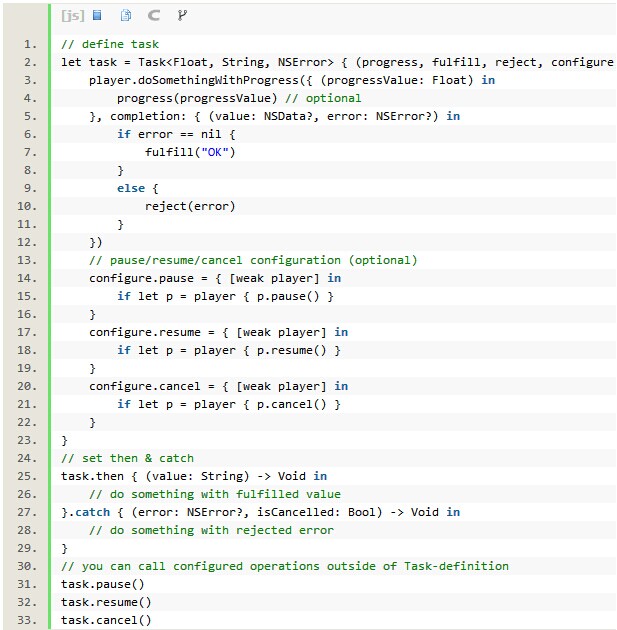Click the task.resume() line
Viewport: 617px width, 630px height.
(106, 602)
